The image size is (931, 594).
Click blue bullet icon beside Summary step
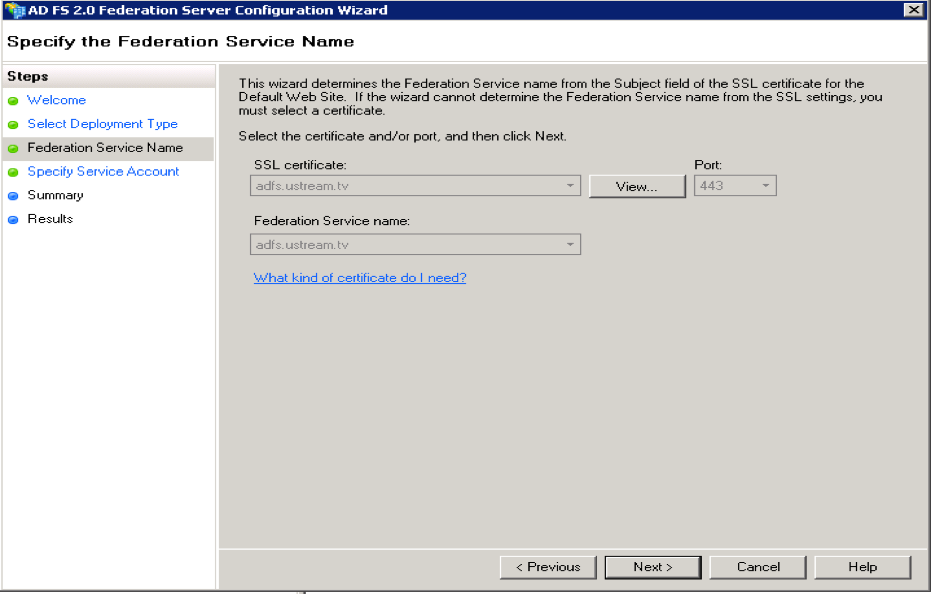[x=13, y=196]
